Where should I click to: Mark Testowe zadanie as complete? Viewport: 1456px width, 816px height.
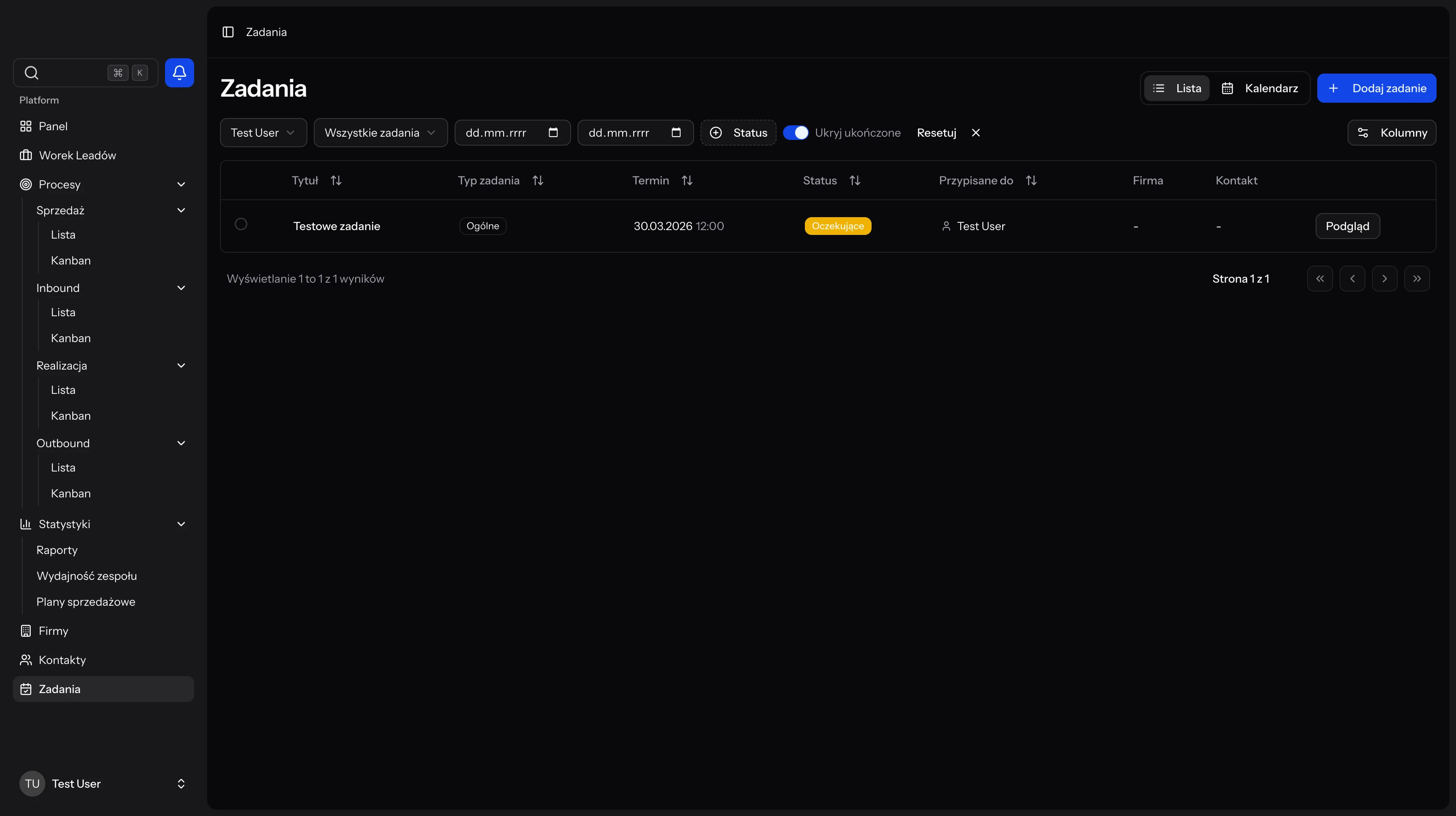[x=241, y=224]
